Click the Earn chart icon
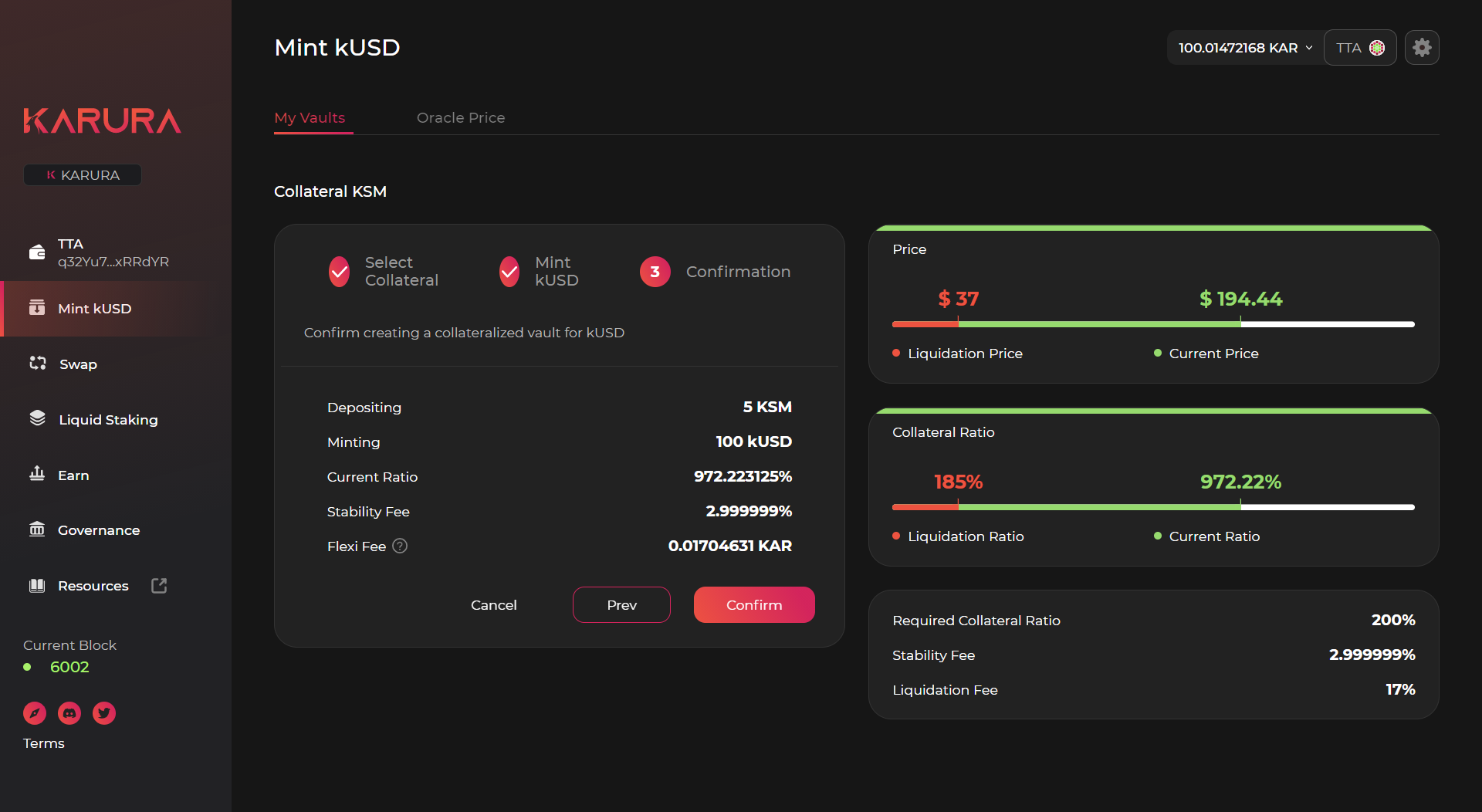This screenshot has height=812, width=1482. point(37,474)
